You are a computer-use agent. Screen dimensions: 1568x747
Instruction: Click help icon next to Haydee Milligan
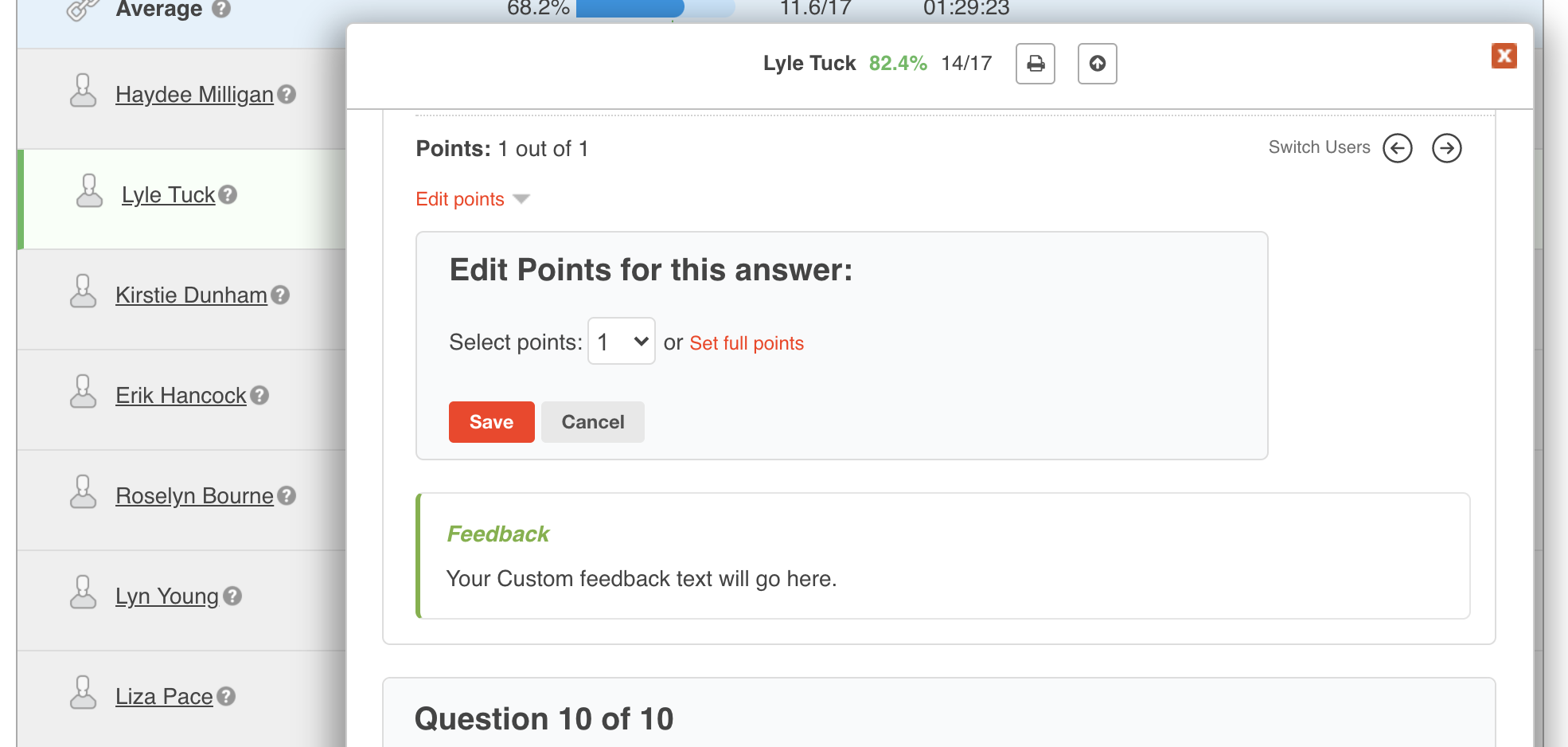[287, 94]
